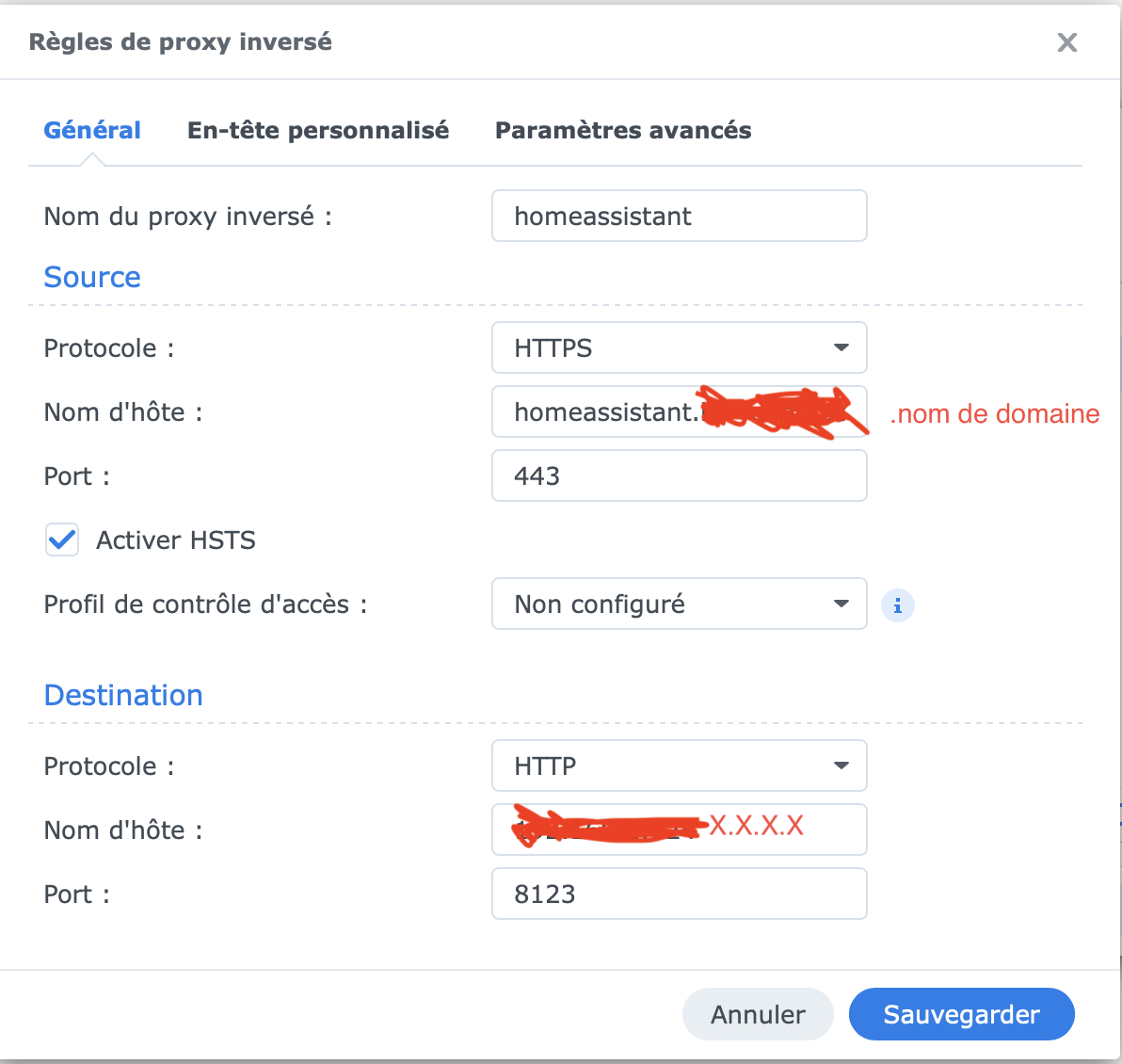
Task: Click the info icon beside access control profile
Action: pyautogui.click(x=897, y=605)
